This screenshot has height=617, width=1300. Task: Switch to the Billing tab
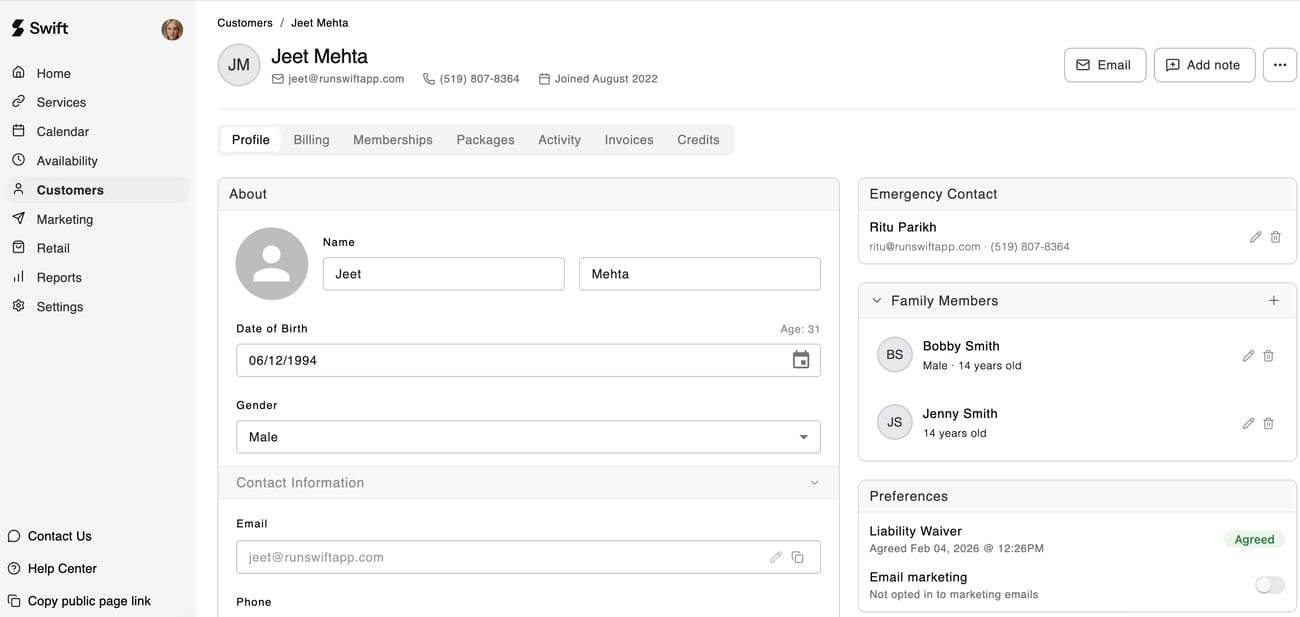[x=311, y=140]
